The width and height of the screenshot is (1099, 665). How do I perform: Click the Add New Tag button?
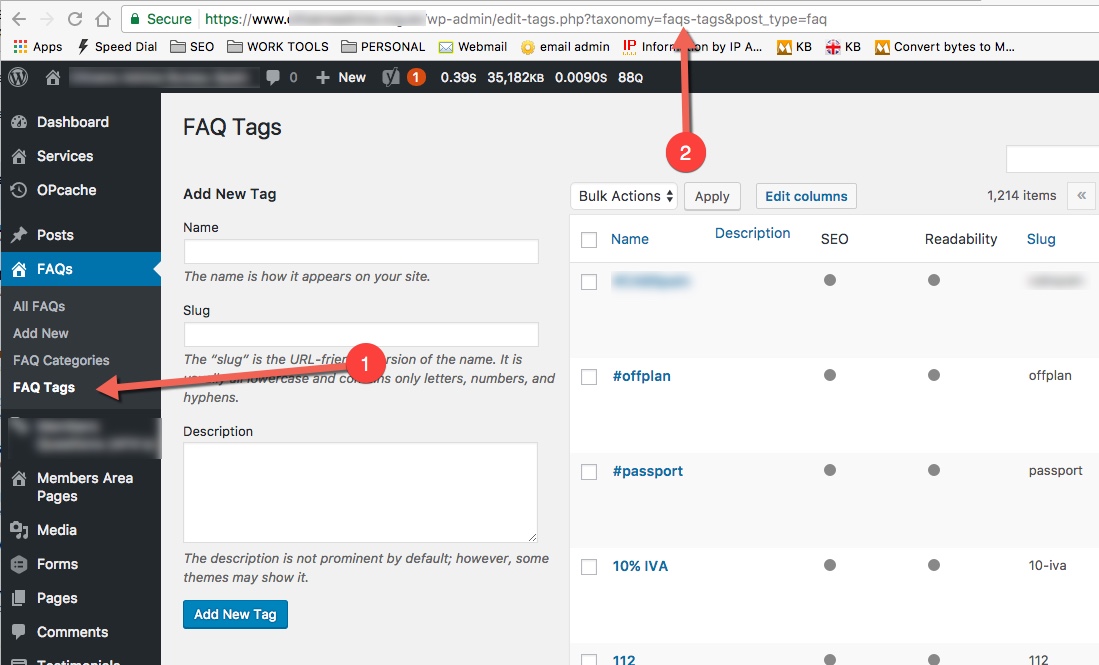pyautogui.click(x=236, y=615)
